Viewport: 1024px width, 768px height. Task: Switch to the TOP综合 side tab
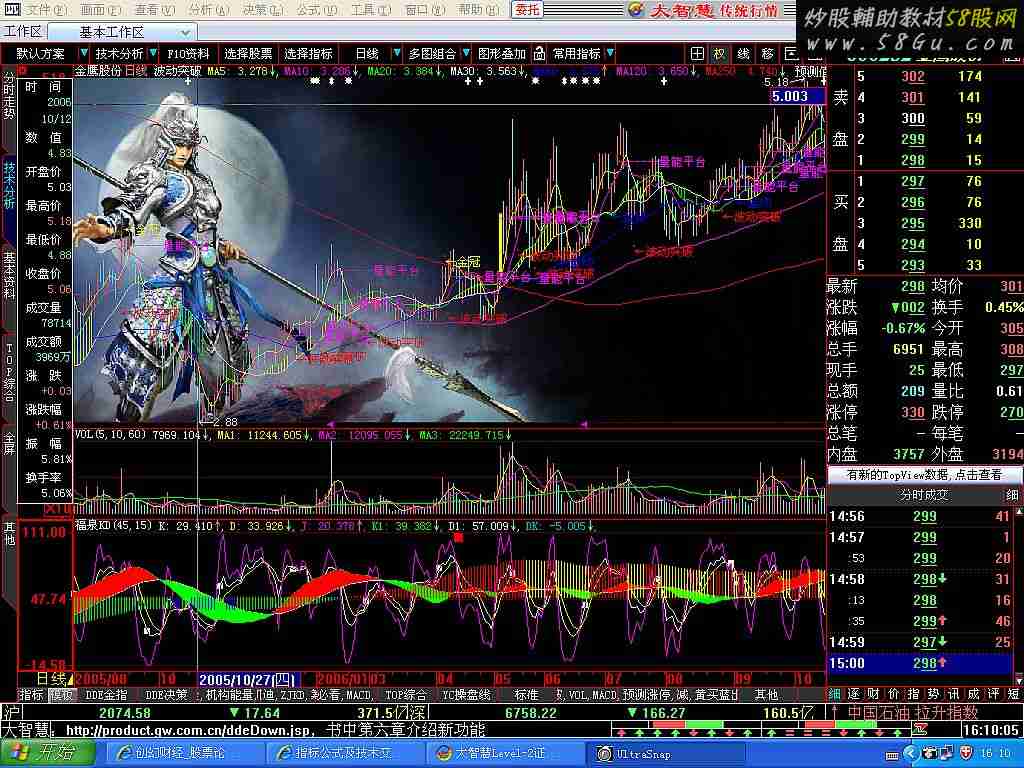coord(9,372)
